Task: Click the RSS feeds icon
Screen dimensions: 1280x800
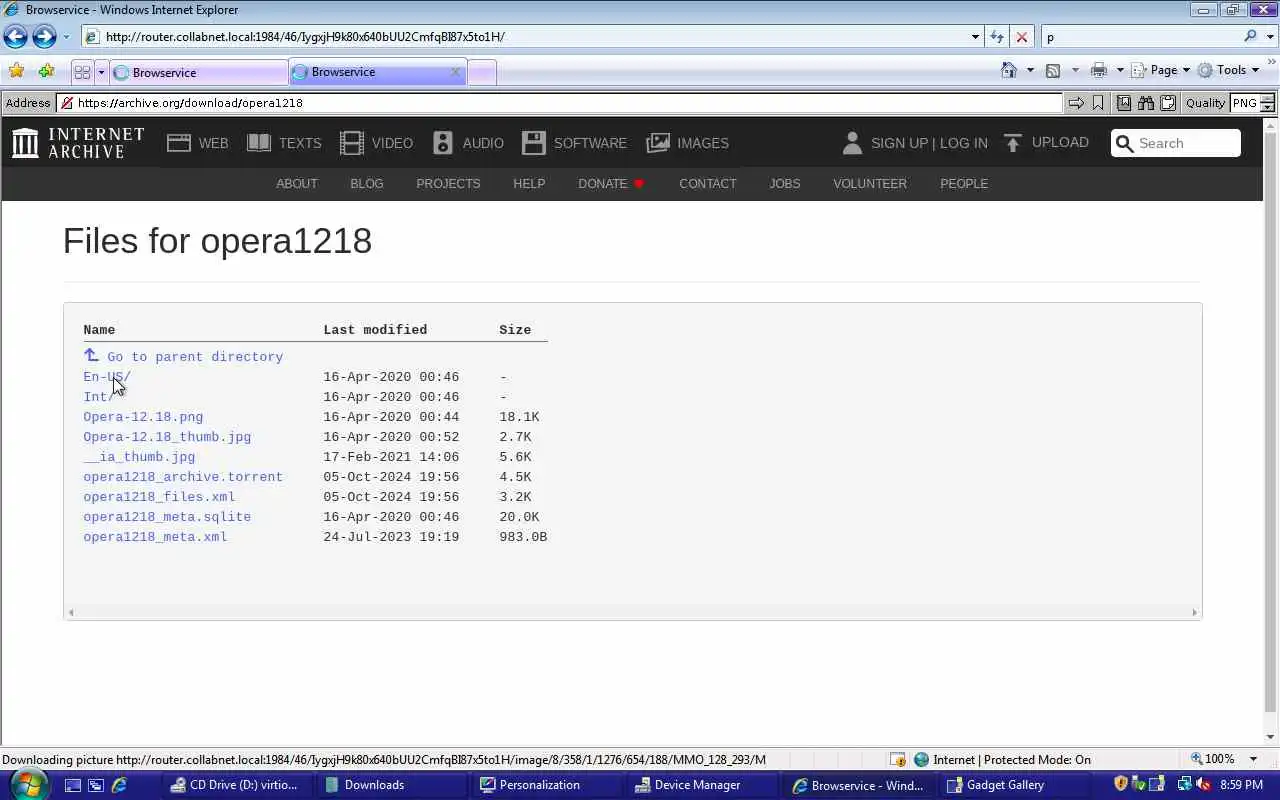Action: 1053,70
